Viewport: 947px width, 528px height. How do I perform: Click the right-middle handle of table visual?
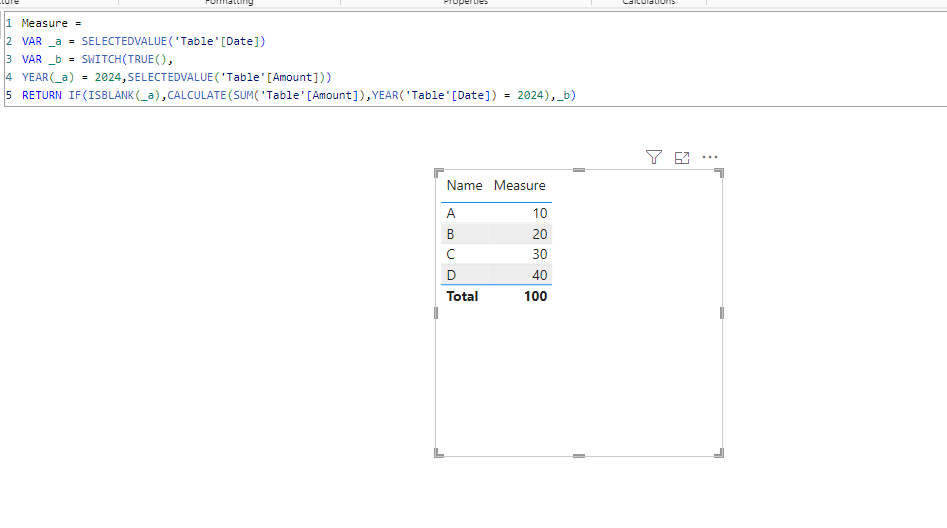722,313
